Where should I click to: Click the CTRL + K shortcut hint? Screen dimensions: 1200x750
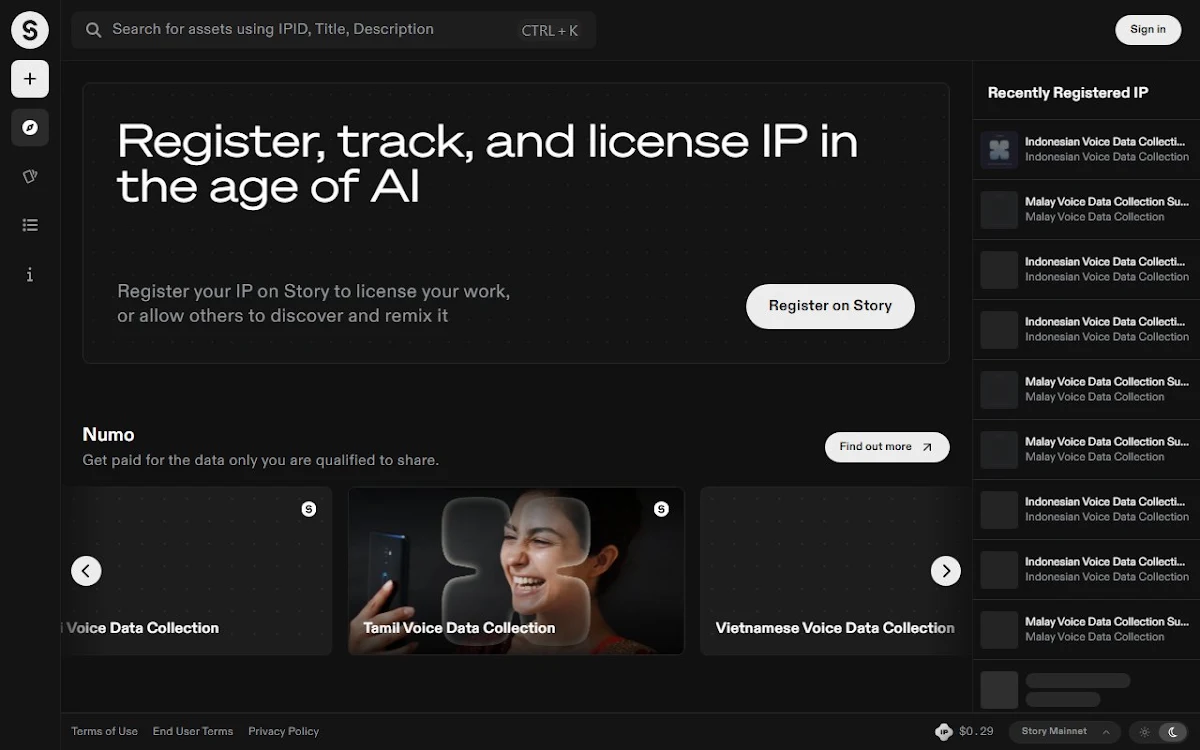[x=550, y=31]
